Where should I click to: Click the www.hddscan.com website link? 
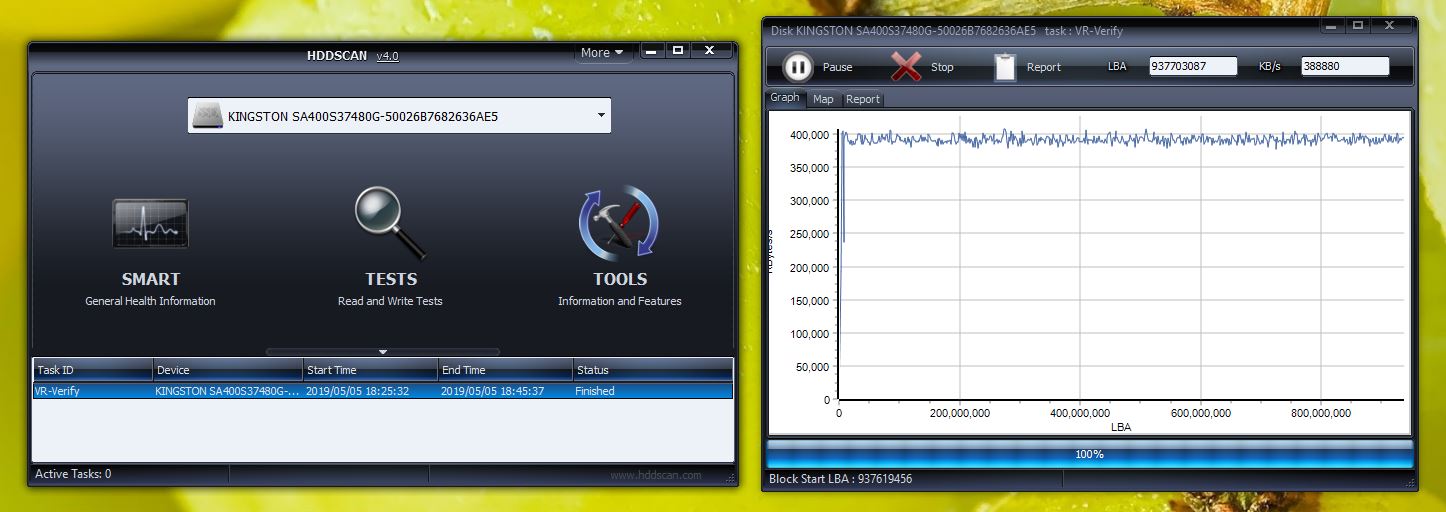point(655,475)
